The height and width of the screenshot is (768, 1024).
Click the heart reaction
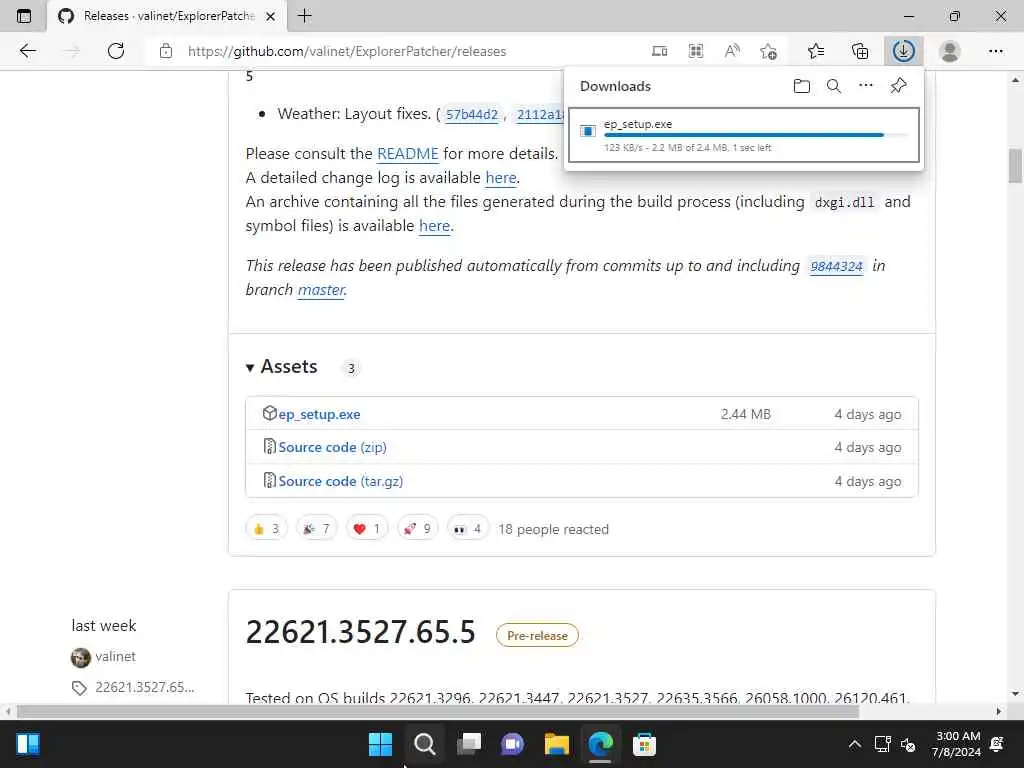pos(367,529)
